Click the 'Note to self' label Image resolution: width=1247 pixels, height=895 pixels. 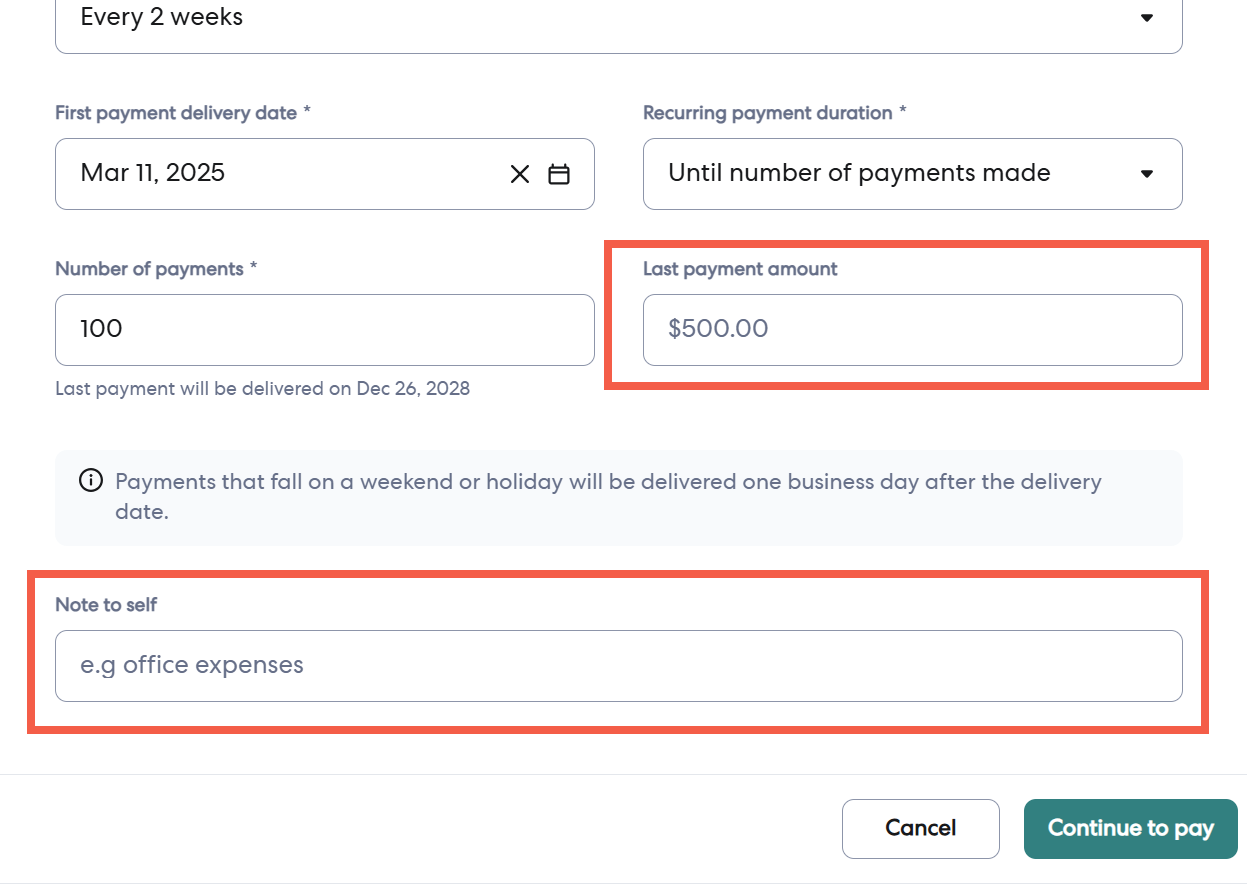106,605
